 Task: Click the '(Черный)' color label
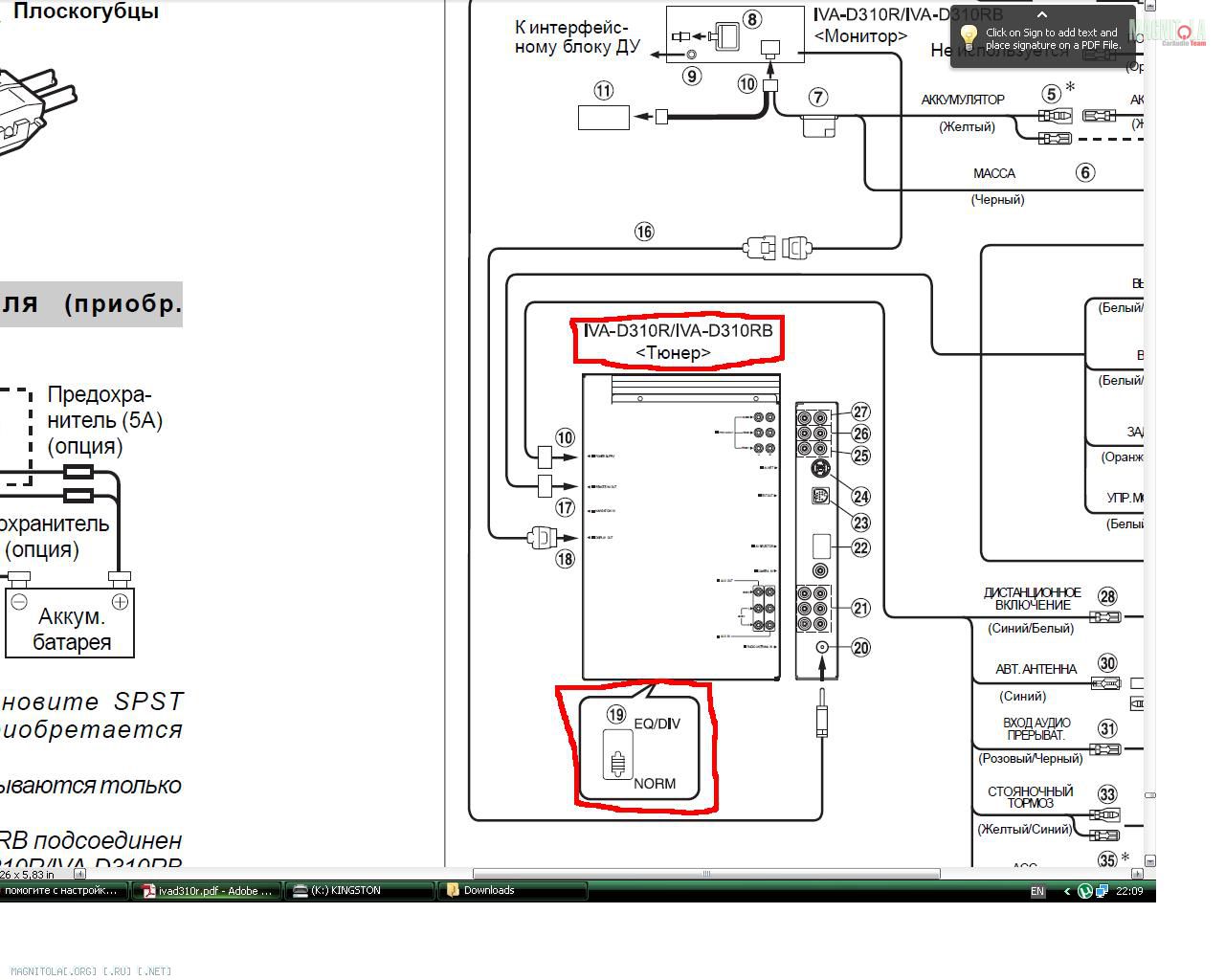(997, 199)
